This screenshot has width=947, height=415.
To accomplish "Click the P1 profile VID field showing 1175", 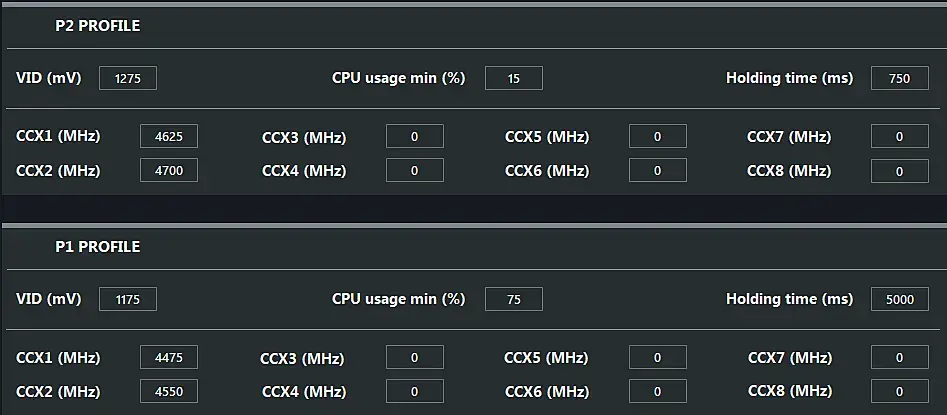I will click(128, 299).
